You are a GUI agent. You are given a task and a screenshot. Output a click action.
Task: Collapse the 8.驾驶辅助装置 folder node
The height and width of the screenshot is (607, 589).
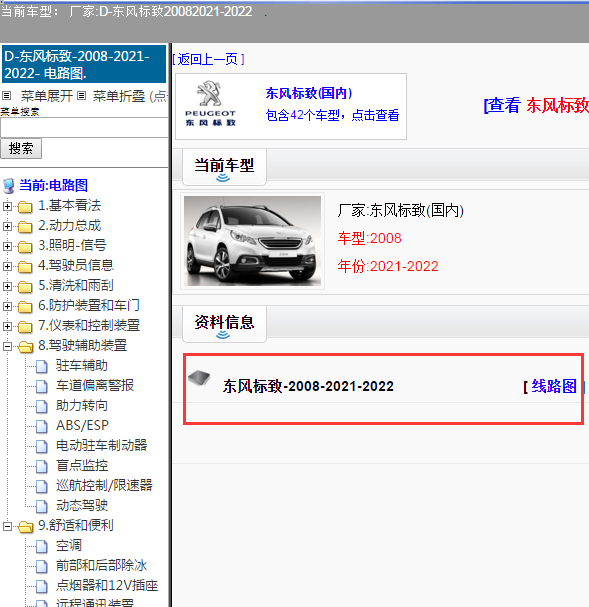click(x=7, y=346)
